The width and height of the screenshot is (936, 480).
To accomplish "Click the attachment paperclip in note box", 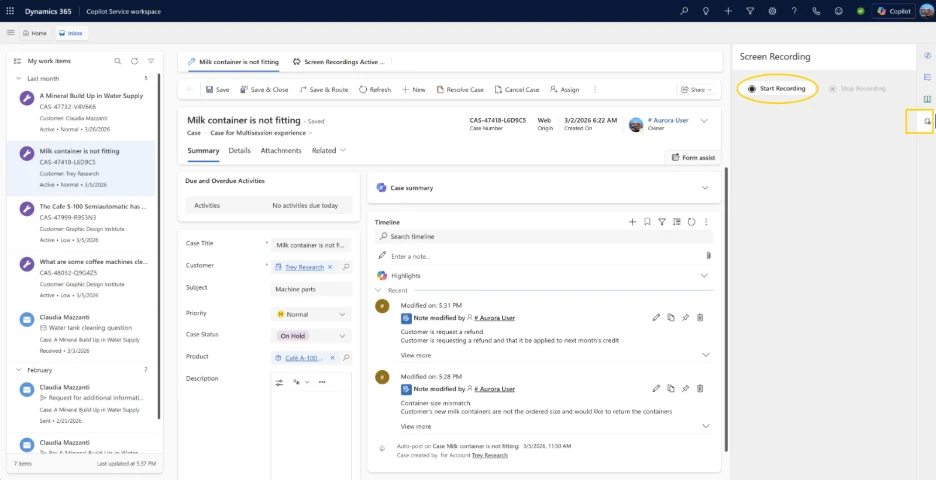I will (x=708, y=256).
